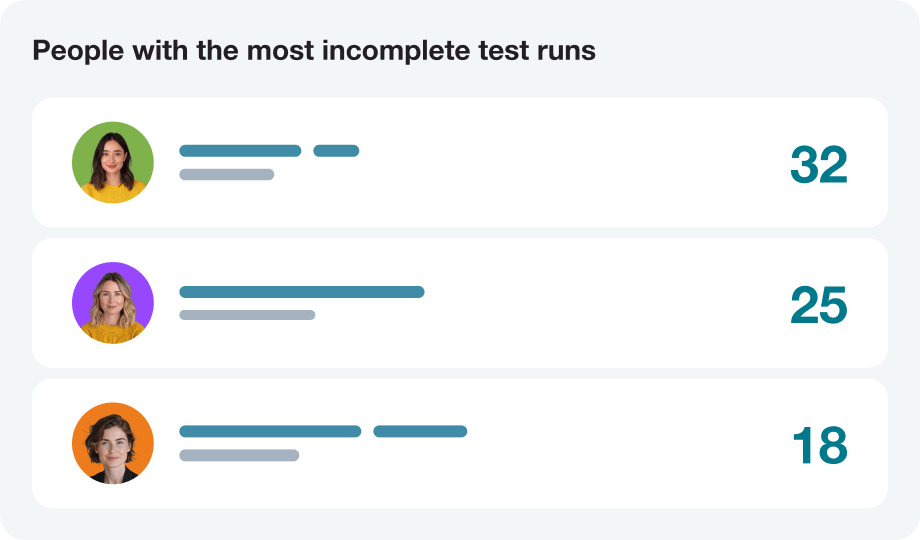Click the green-background avatar of the top person
920x540 pixels.
[x=113, y=162]
